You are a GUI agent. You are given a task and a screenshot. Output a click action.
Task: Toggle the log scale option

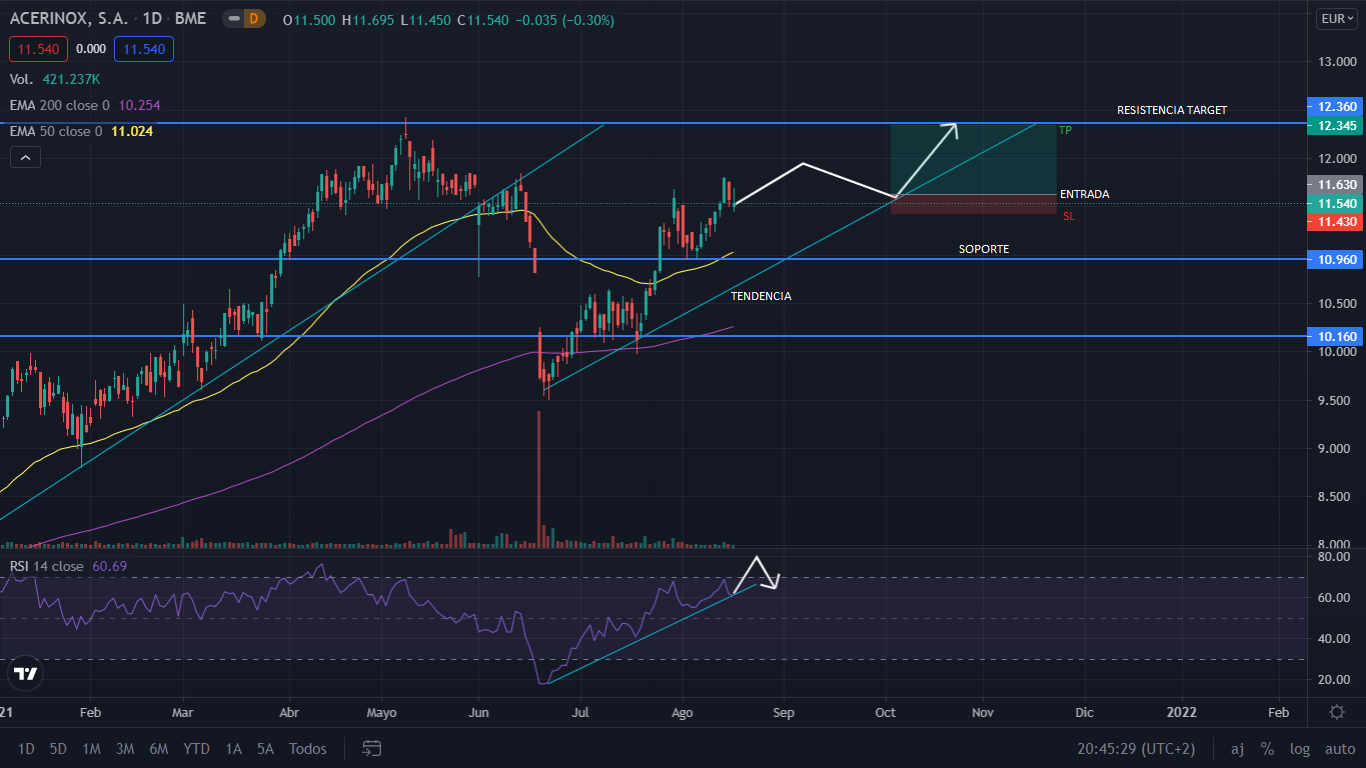click(1300, 749)
